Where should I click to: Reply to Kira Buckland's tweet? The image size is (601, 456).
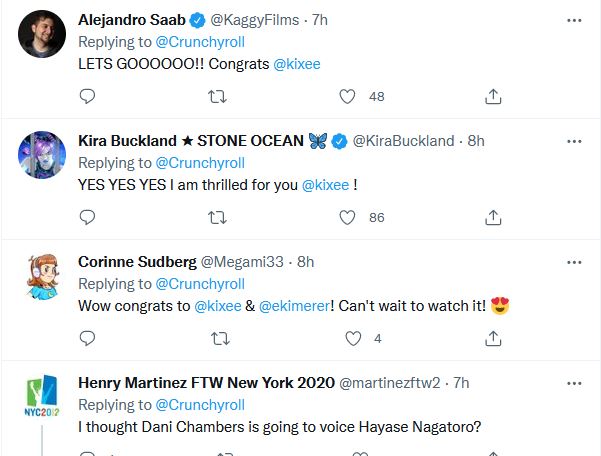(x=87, y=217)
